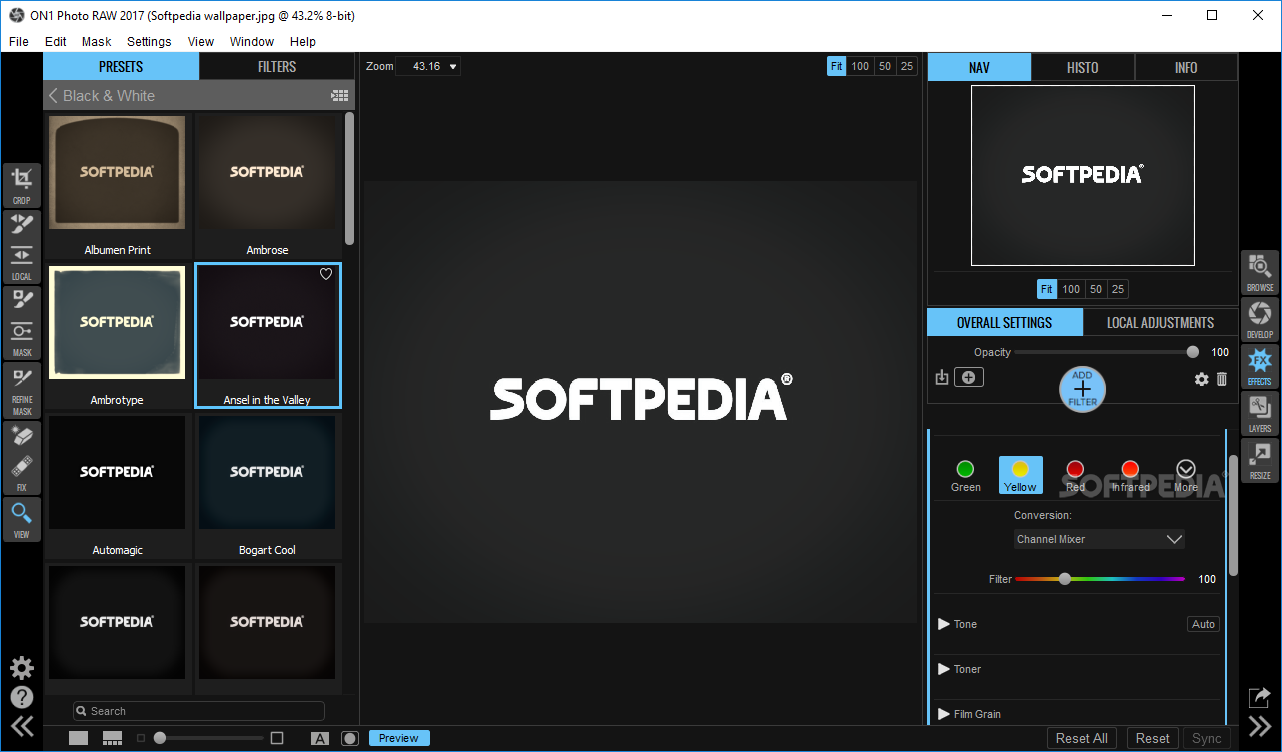Open the Info tab

(1186, 68)
